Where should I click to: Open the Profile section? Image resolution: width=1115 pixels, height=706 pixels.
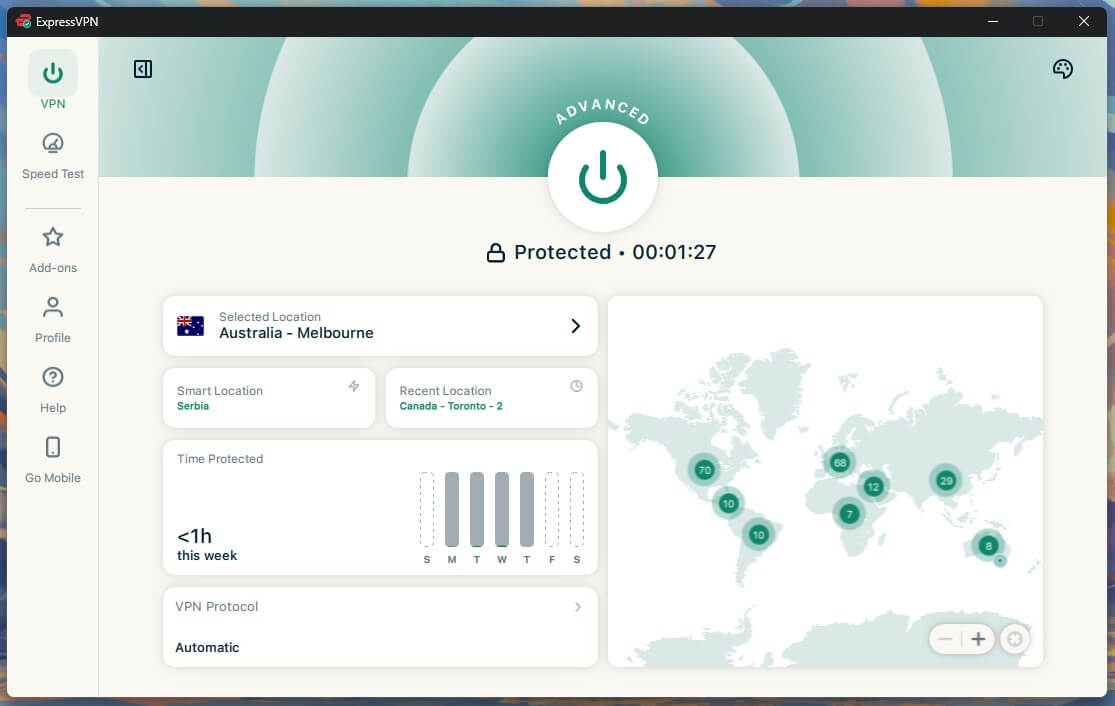[x=53, y=320]
